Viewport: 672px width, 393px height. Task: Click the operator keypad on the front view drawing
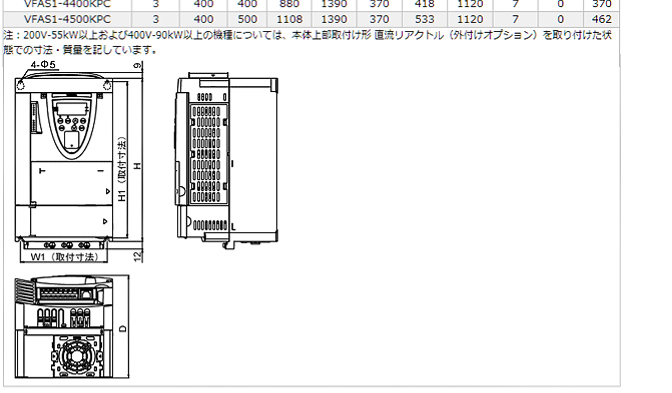72,126
